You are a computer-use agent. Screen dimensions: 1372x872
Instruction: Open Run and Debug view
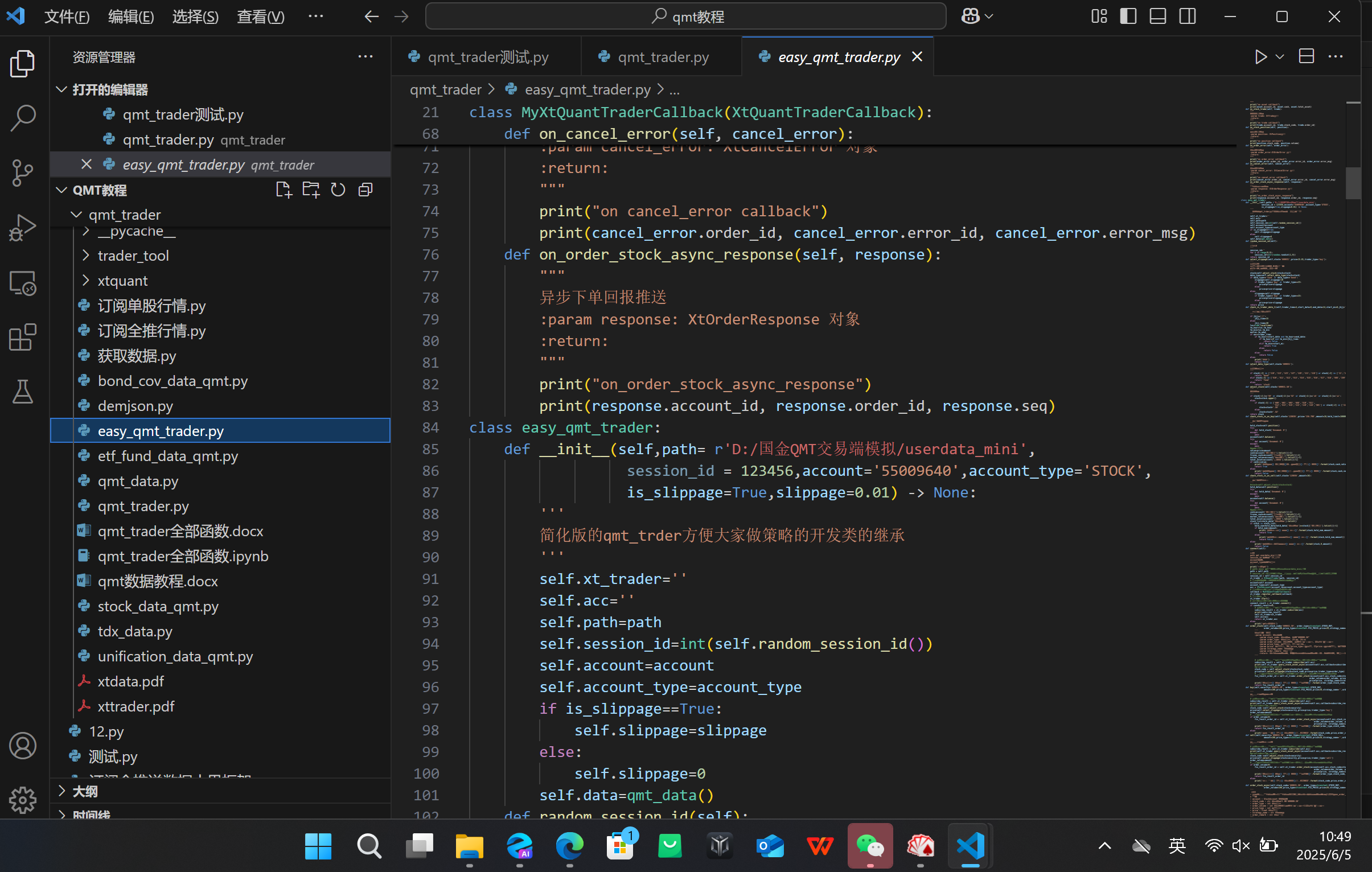[x=23, y=227]
